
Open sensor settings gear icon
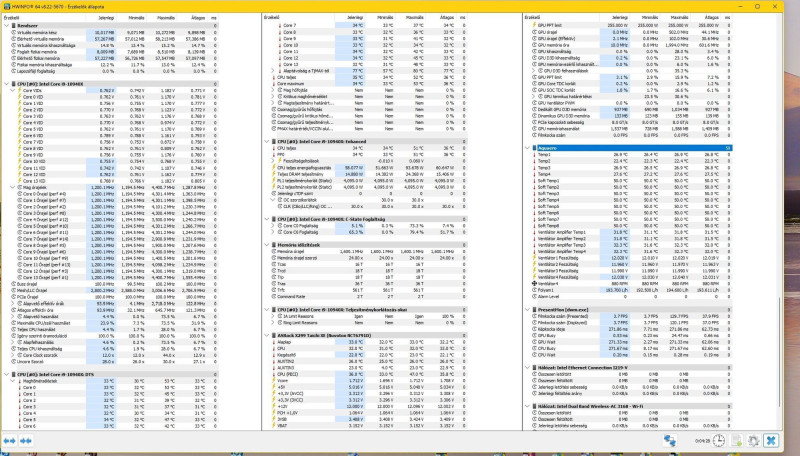[754, 441]
